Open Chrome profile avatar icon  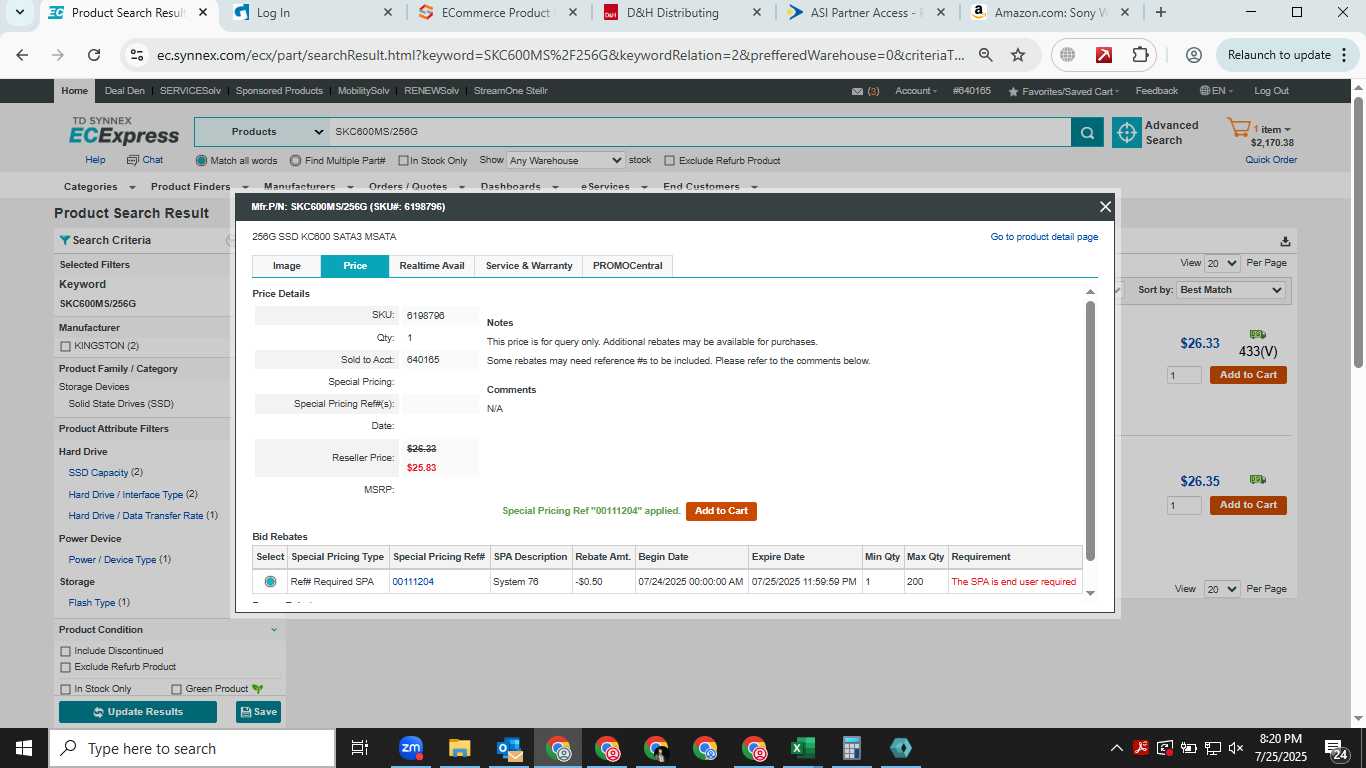click(1193, 55)
